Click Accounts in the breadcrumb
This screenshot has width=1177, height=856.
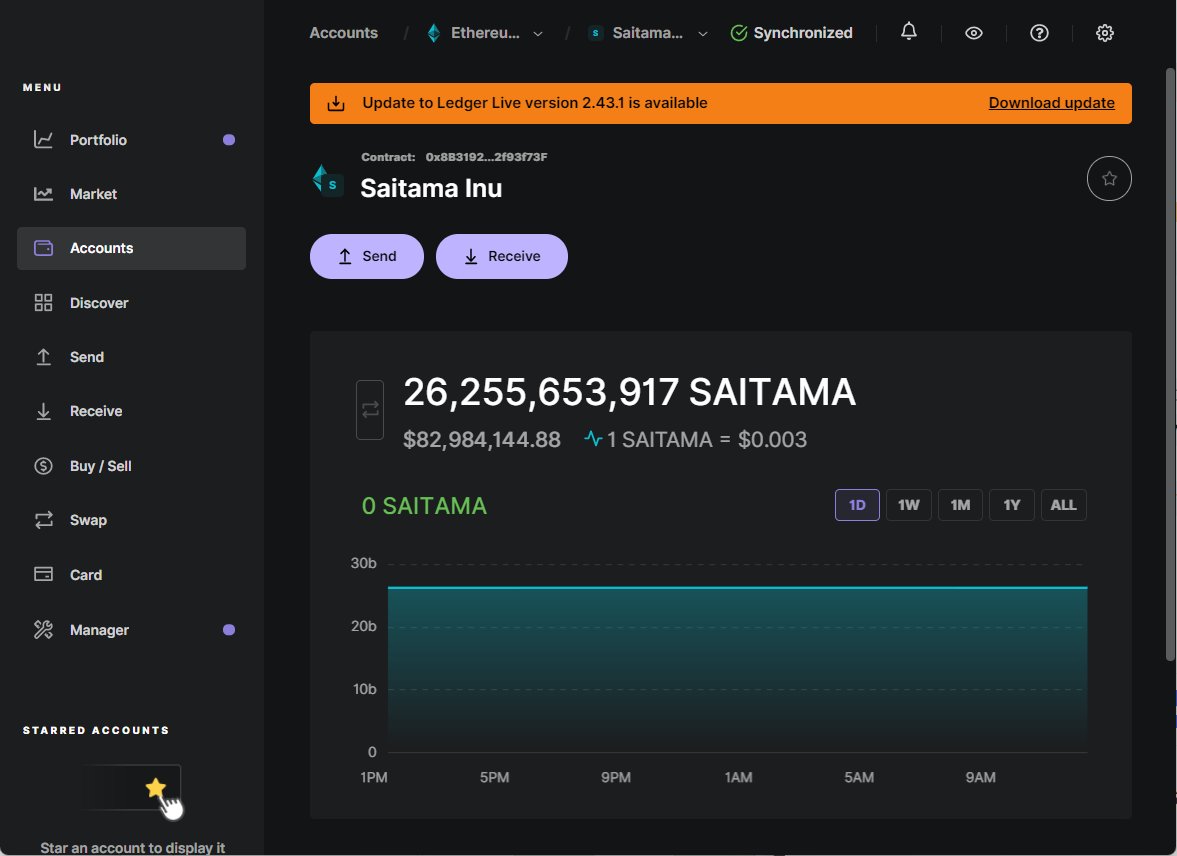343,33
